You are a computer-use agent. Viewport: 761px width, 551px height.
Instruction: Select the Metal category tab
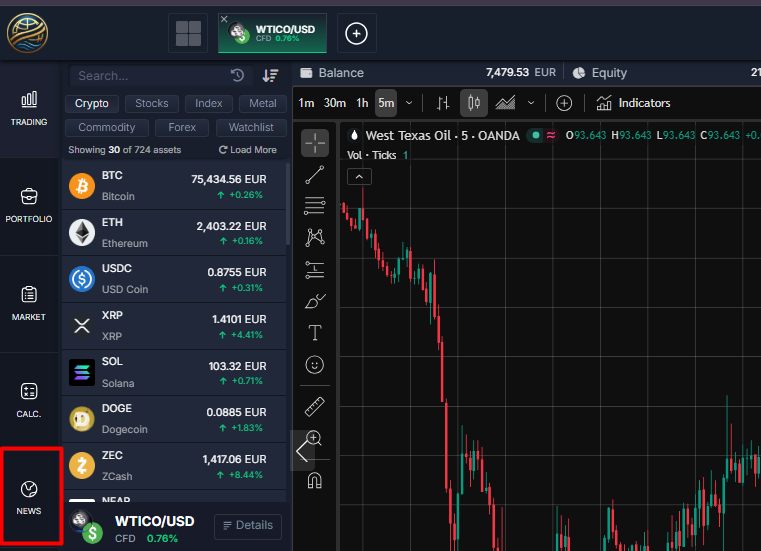tap(263, 103)
